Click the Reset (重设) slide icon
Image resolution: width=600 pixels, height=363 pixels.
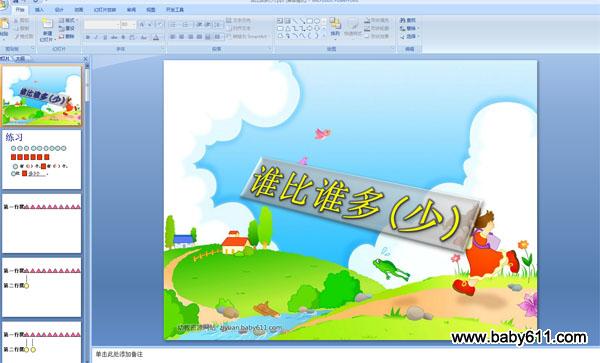(x=61, y=28)
